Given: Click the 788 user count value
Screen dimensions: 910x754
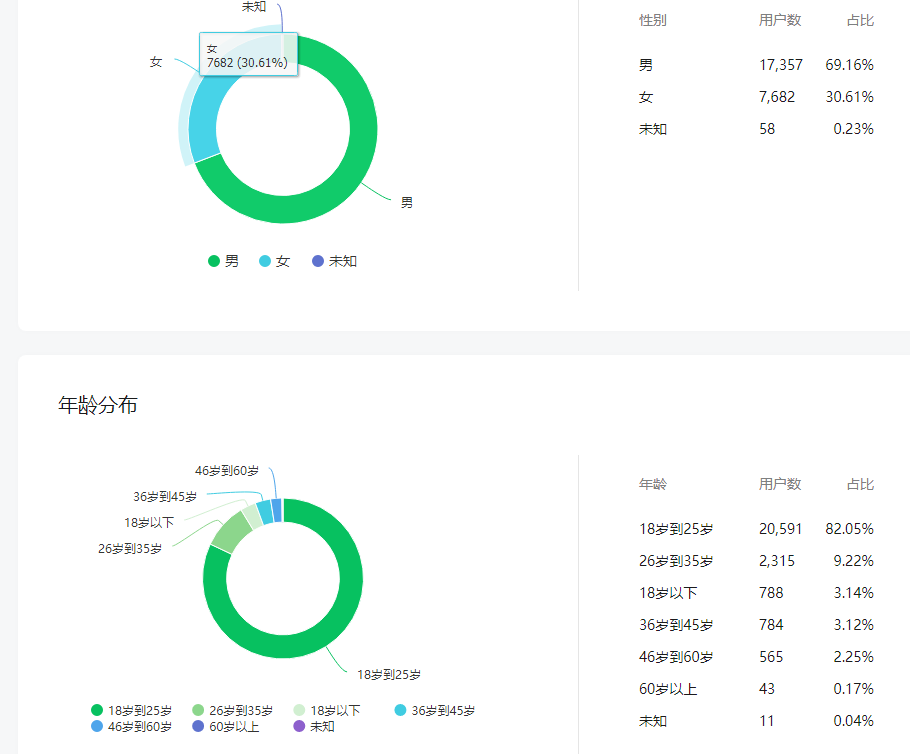Looking at the screenshot, I should click(x=771, y=593).
